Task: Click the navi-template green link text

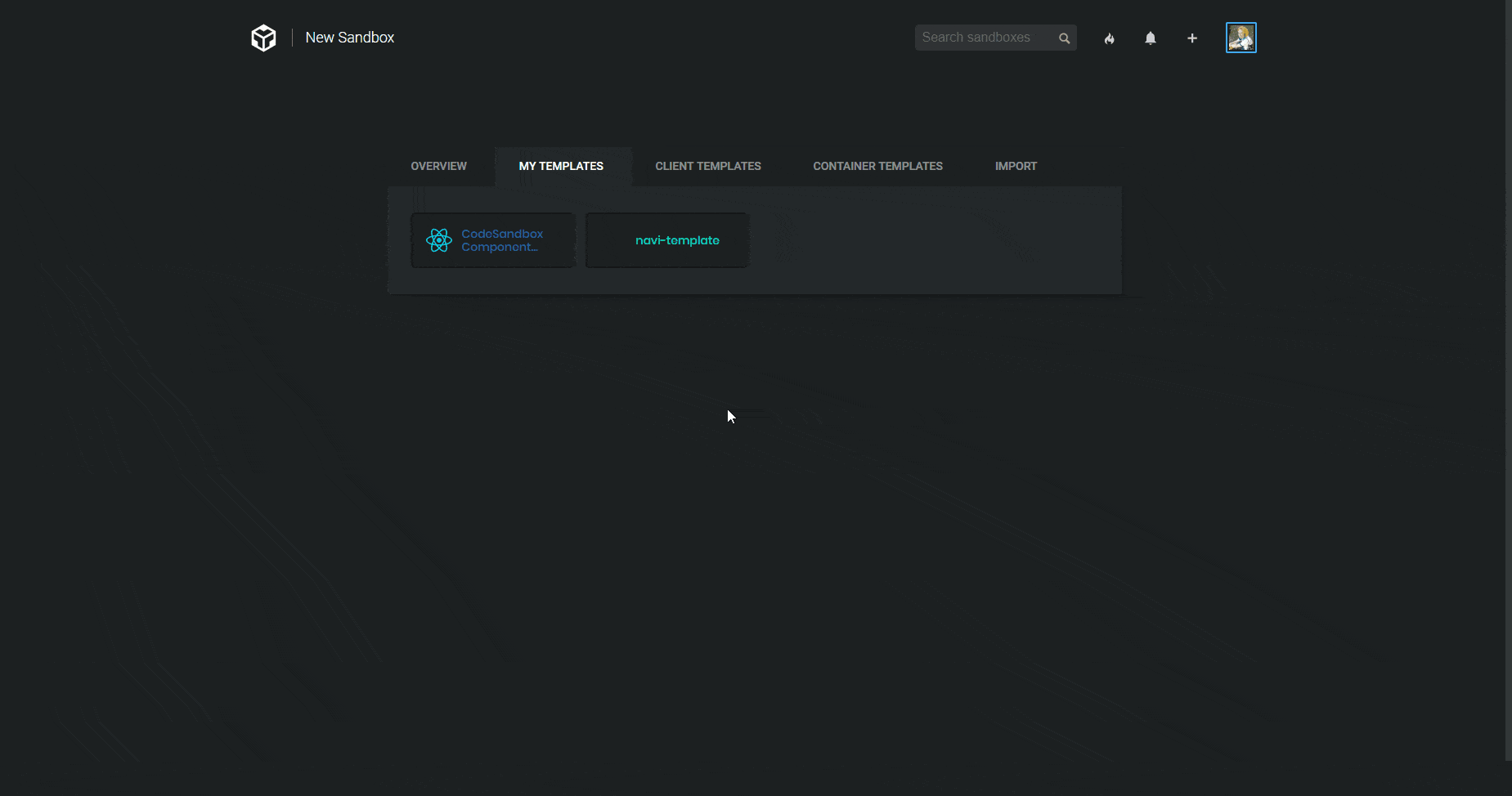Action: 677,239
